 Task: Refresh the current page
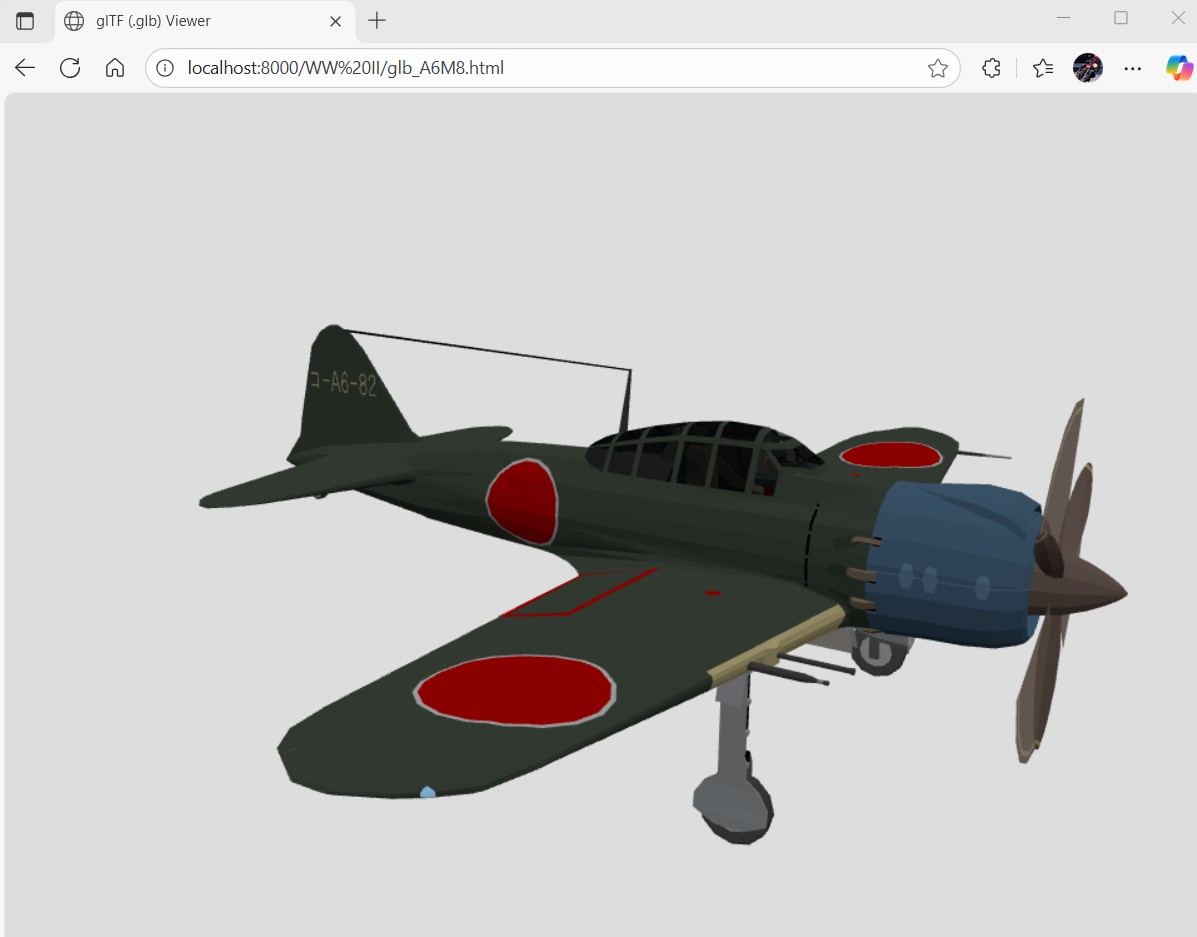tap(70, 68)
